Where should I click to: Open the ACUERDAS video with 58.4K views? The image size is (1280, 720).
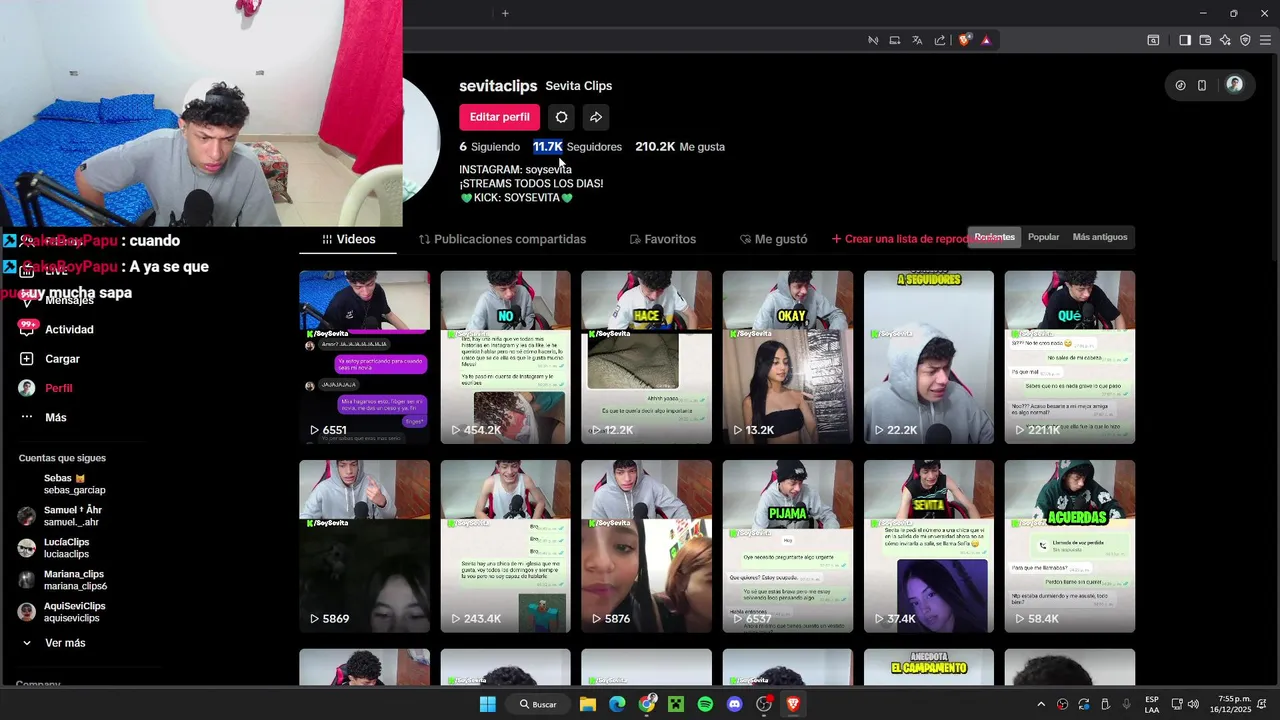coord(1070,546)
